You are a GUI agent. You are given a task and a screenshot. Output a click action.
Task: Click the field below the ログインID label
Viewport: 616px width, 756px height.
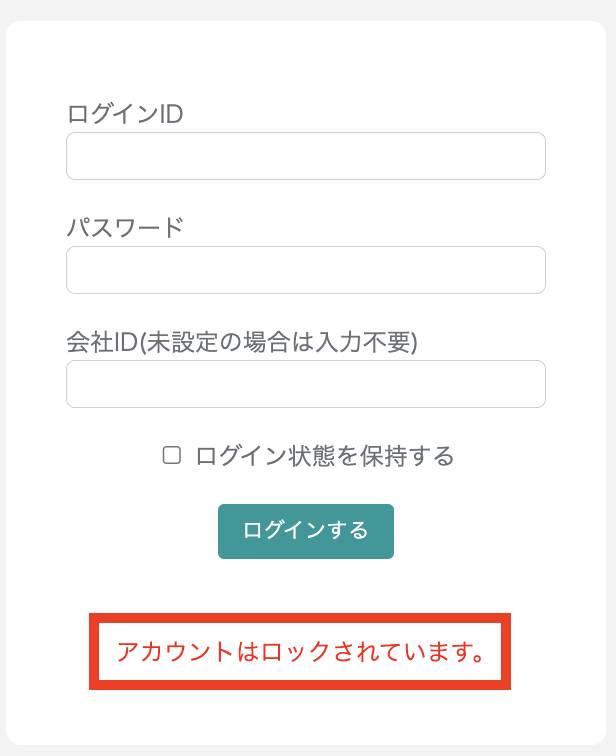point(305,156)
